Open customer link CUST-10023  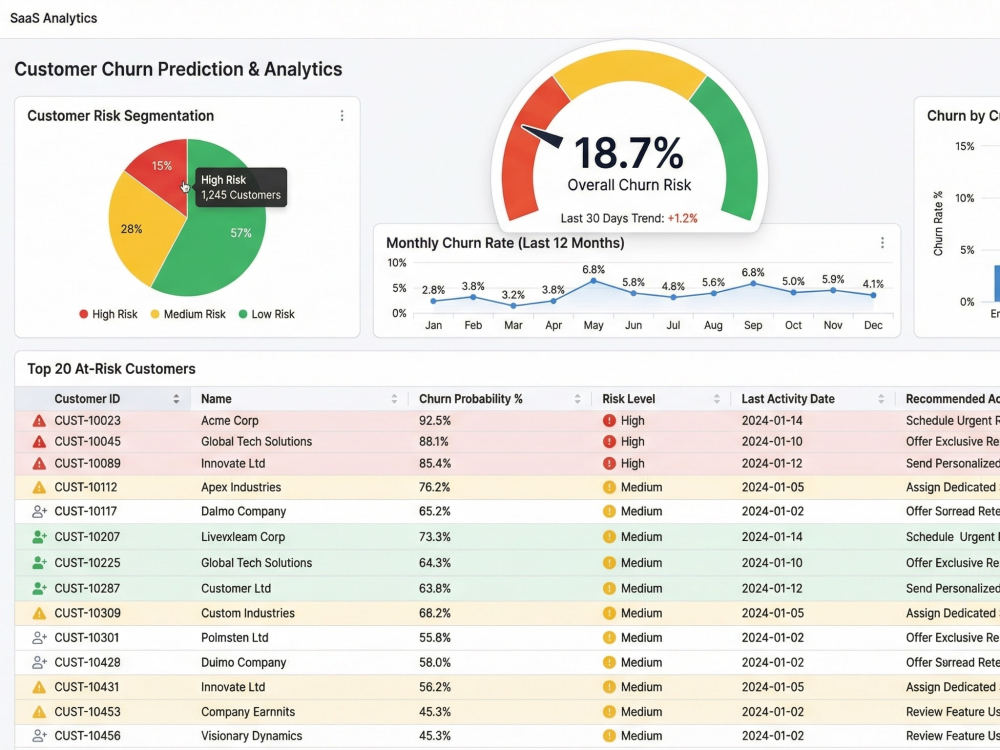pyautogui.click(x=87, y=421)
